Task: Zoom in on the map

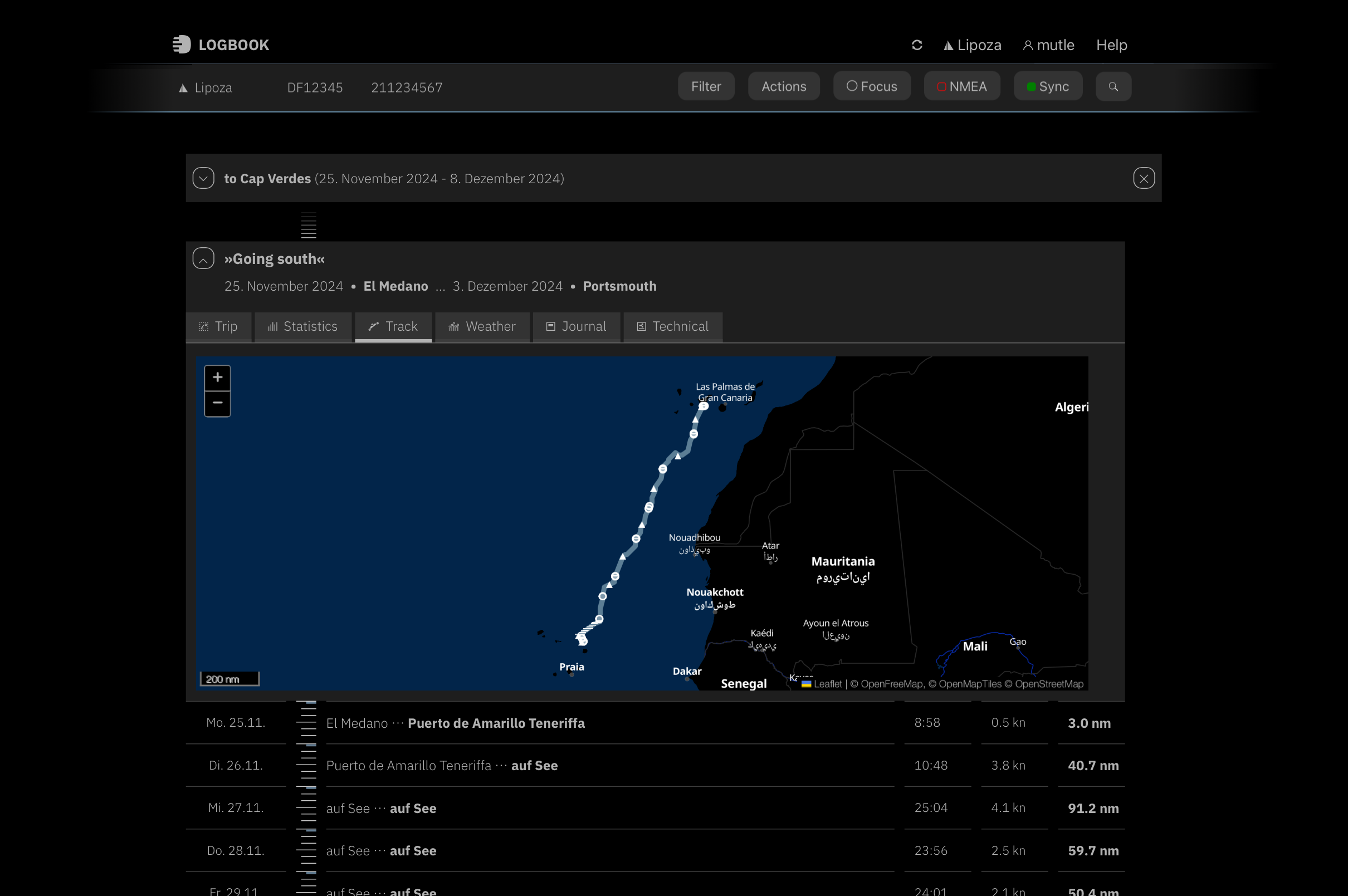Action: (217, 377)
